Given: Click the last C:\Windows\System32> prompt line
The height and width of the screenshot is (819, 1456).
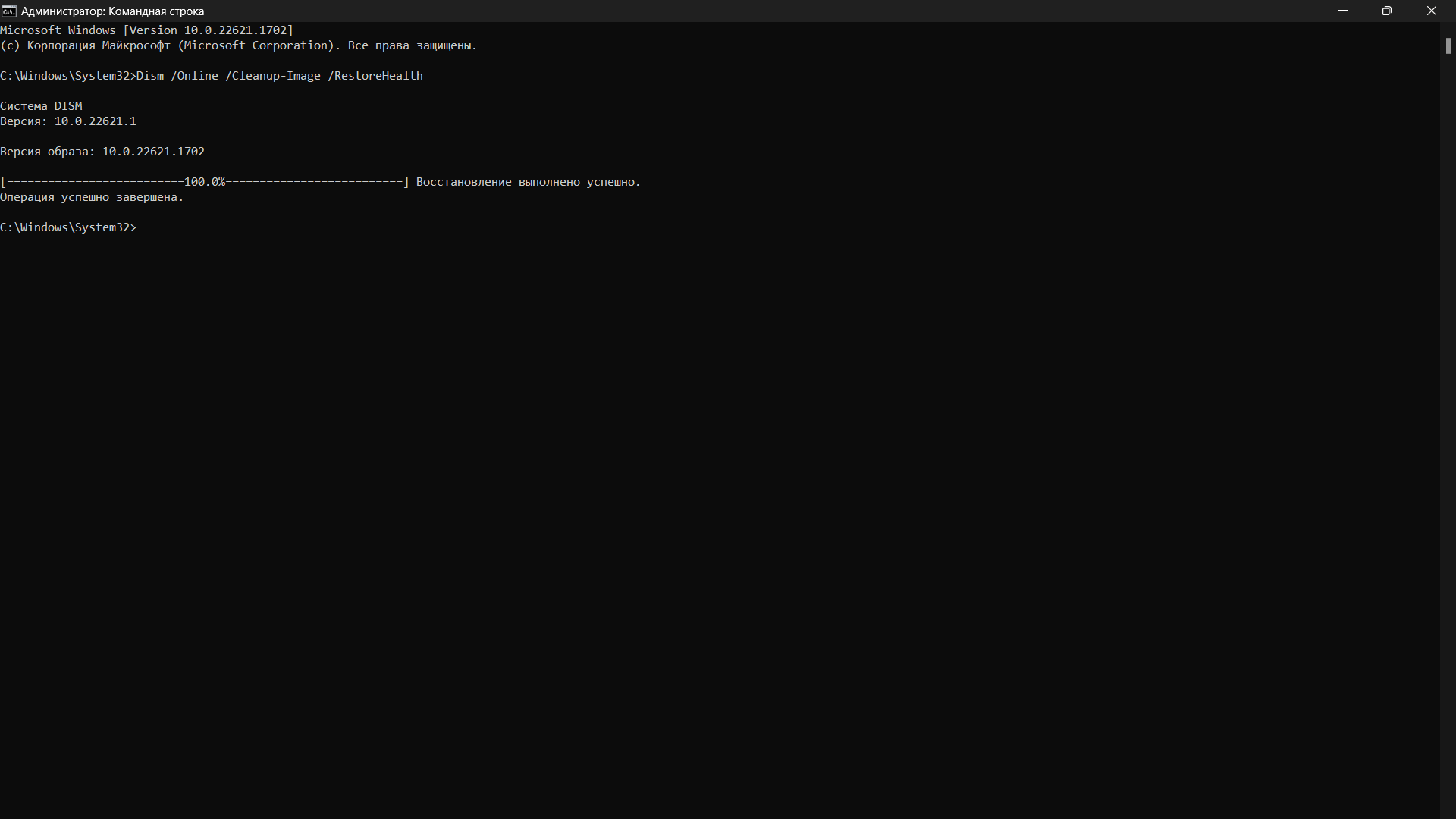Looking at the screenshot, I should 68,227.
